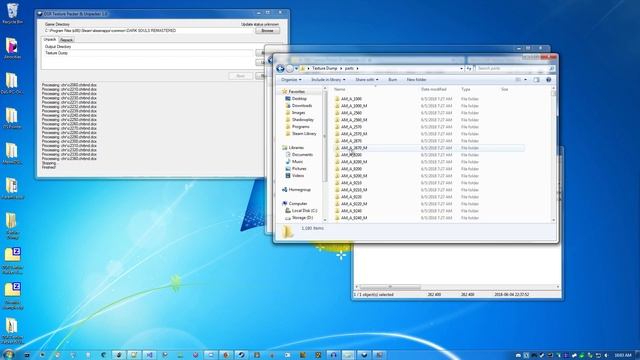Click the Output Directory Texture Dump field

pos(149,53)
